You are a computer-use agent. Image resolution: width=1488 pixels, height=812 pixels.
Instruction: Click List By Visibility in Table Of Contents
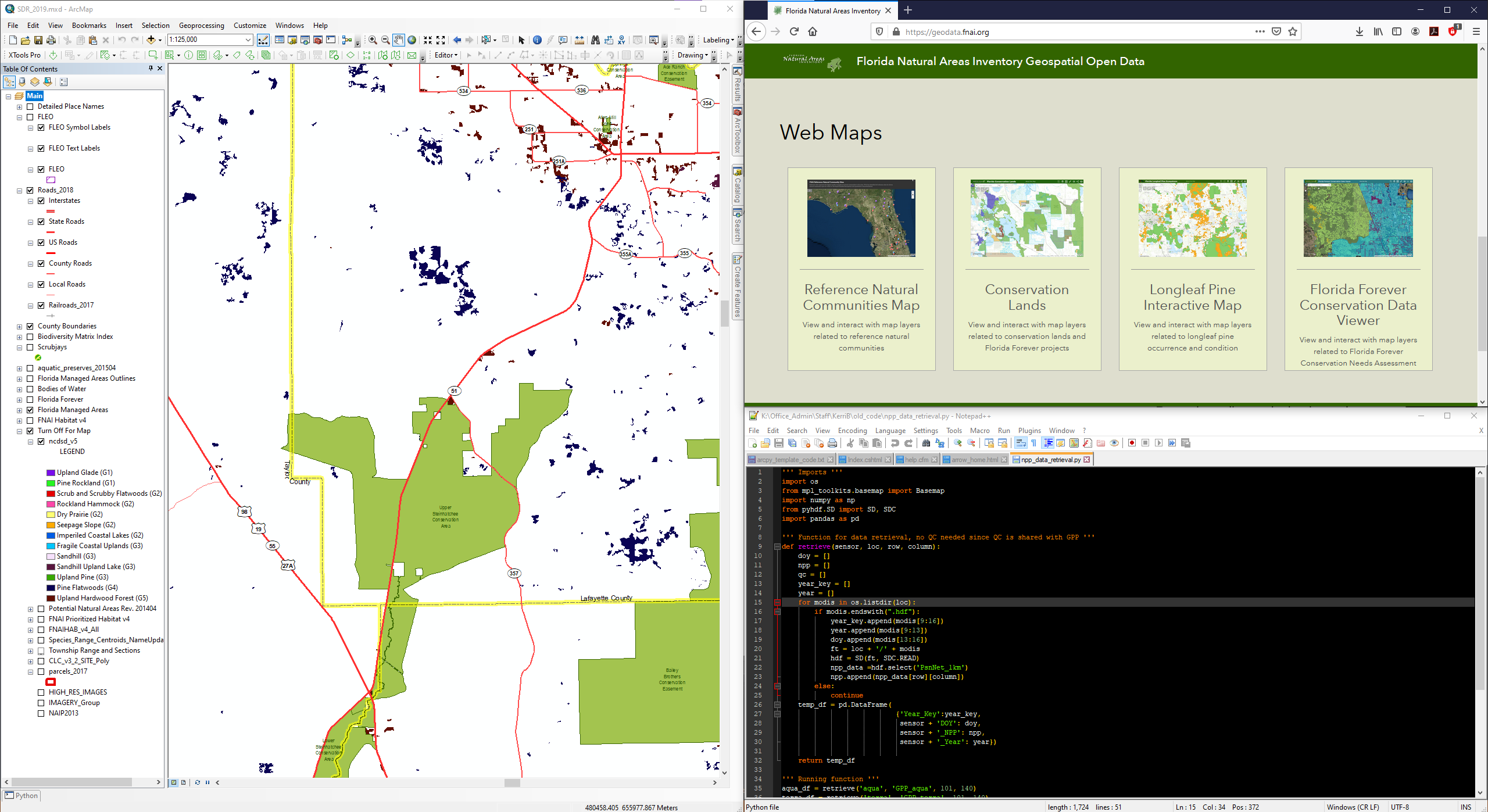coord(35,82)
